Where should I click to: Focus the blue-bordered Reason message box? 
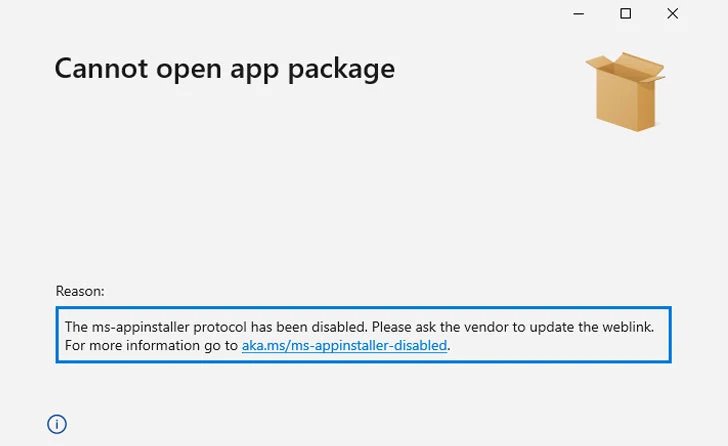click(x=364, y=335)
